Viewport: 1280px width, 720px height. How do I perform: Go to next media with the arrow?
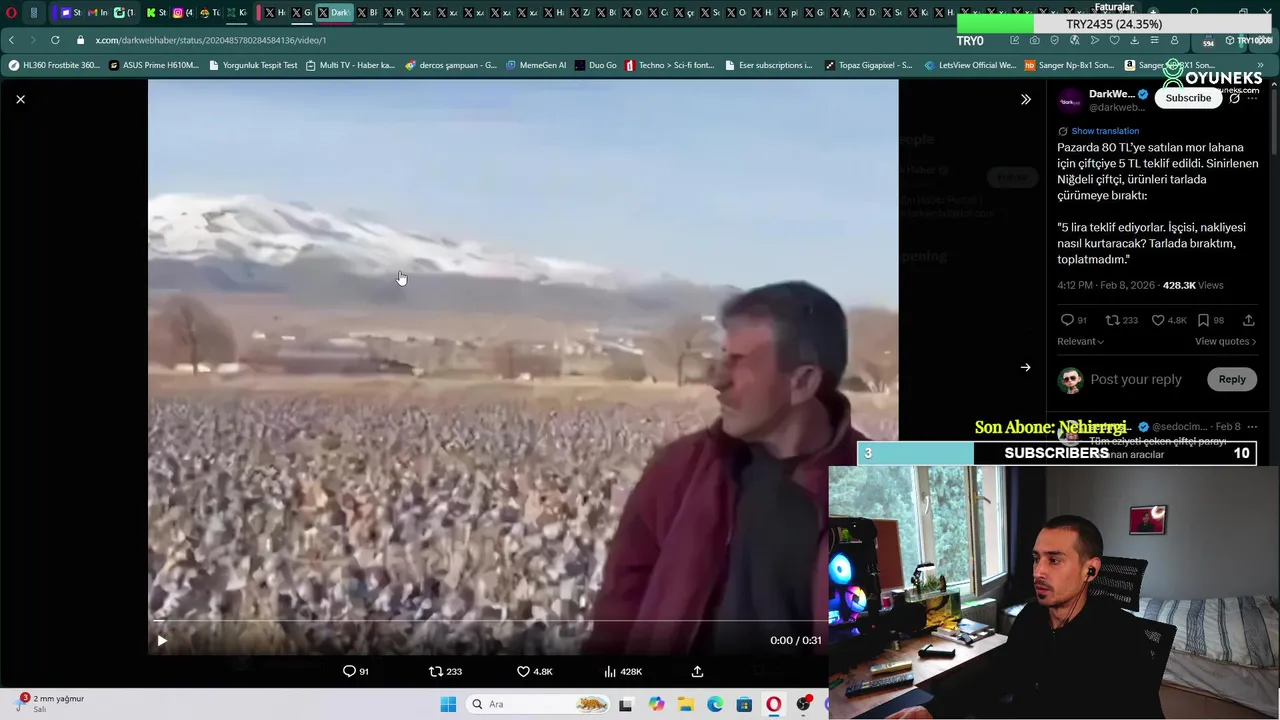1025,367
